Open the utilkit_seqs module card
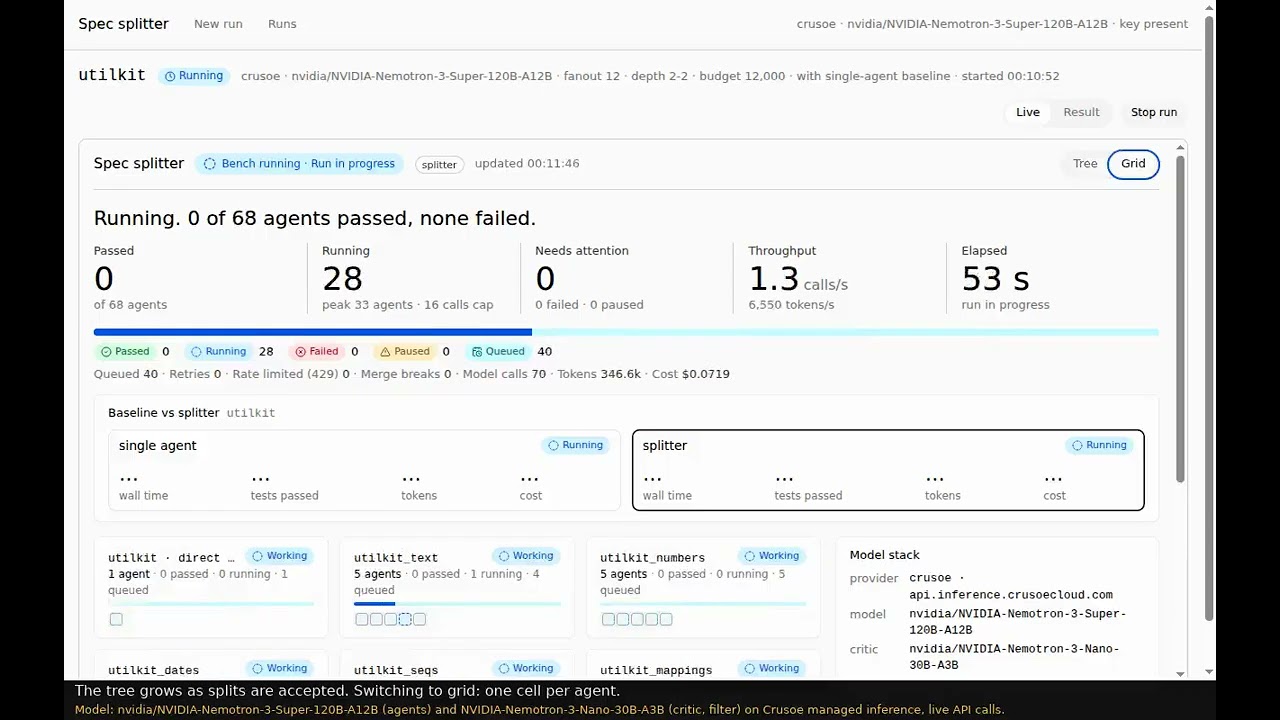The height and width of the screenshot is (720, 1280). coord(457,666)
